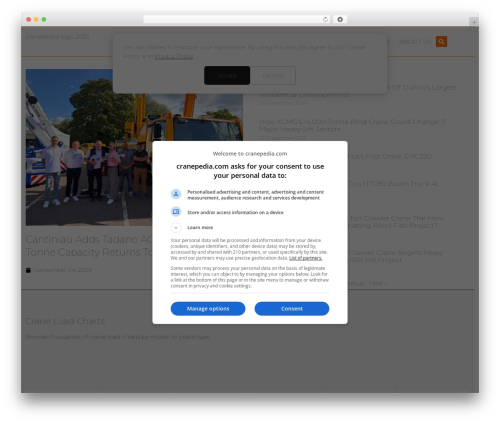Open the Floating Wind-Fish Project article
Image resolution: width=500 pixels, height=423 pixels.
pos(396,222)
